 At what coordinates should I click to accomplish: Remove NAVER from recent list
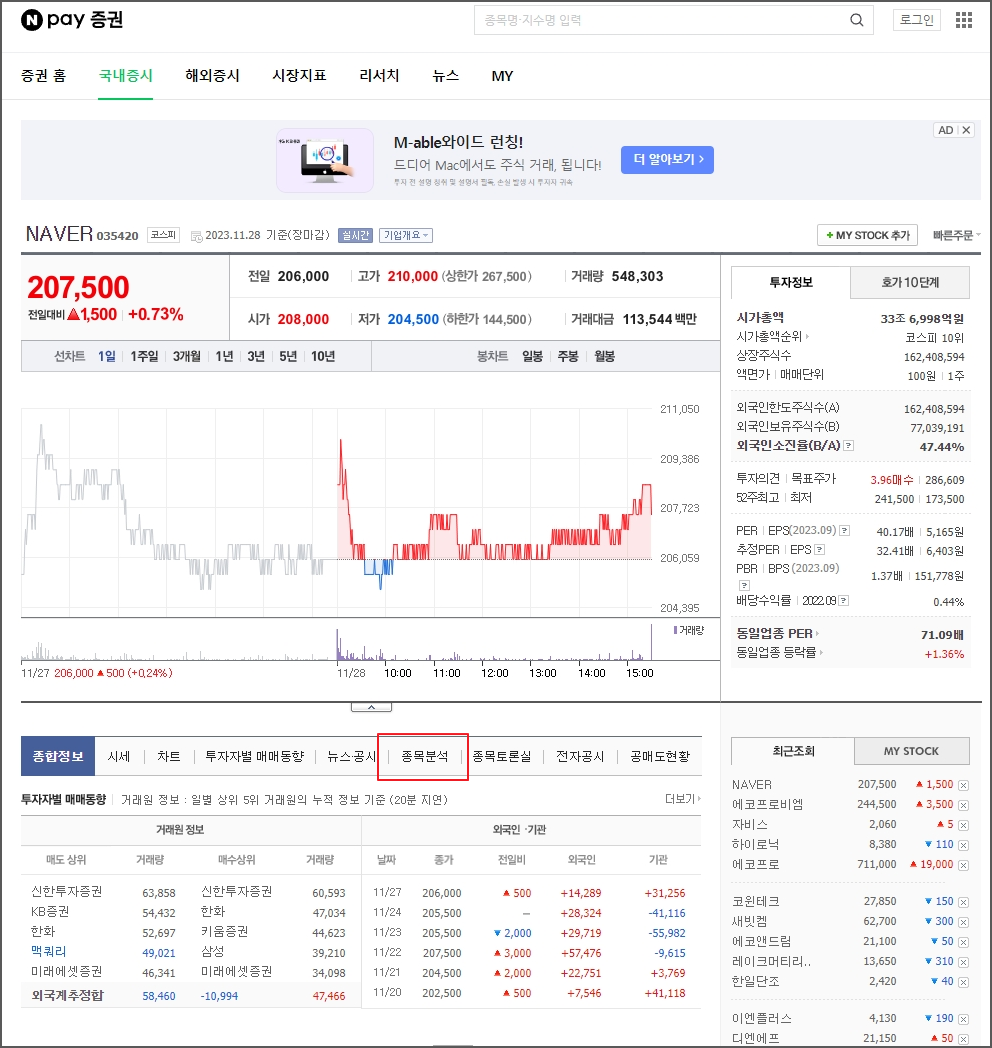coord(963,785)
